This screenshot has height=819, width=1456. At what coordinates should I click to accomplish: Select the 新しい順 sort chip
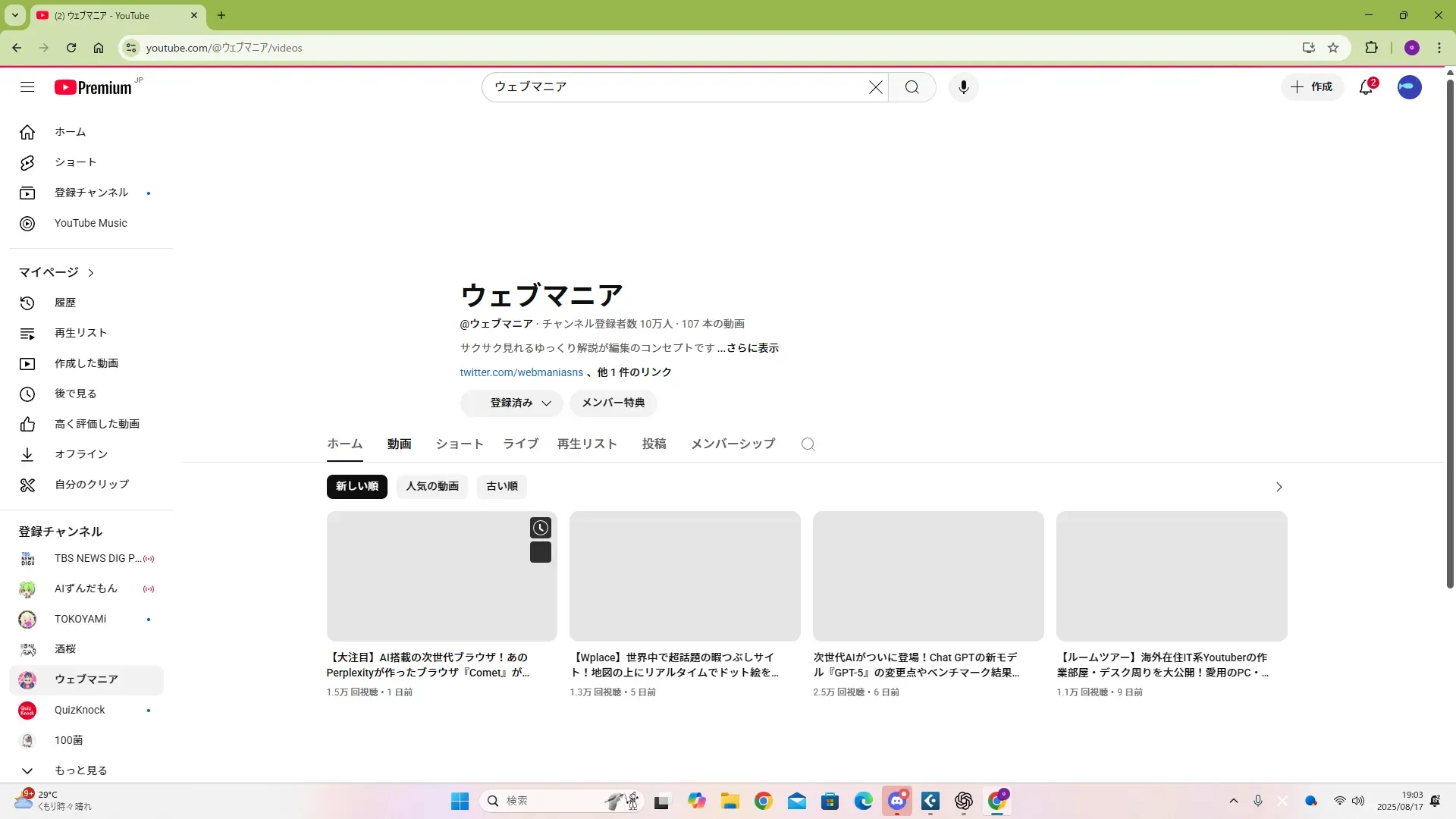pyautogui.click(x=356, y=486)
